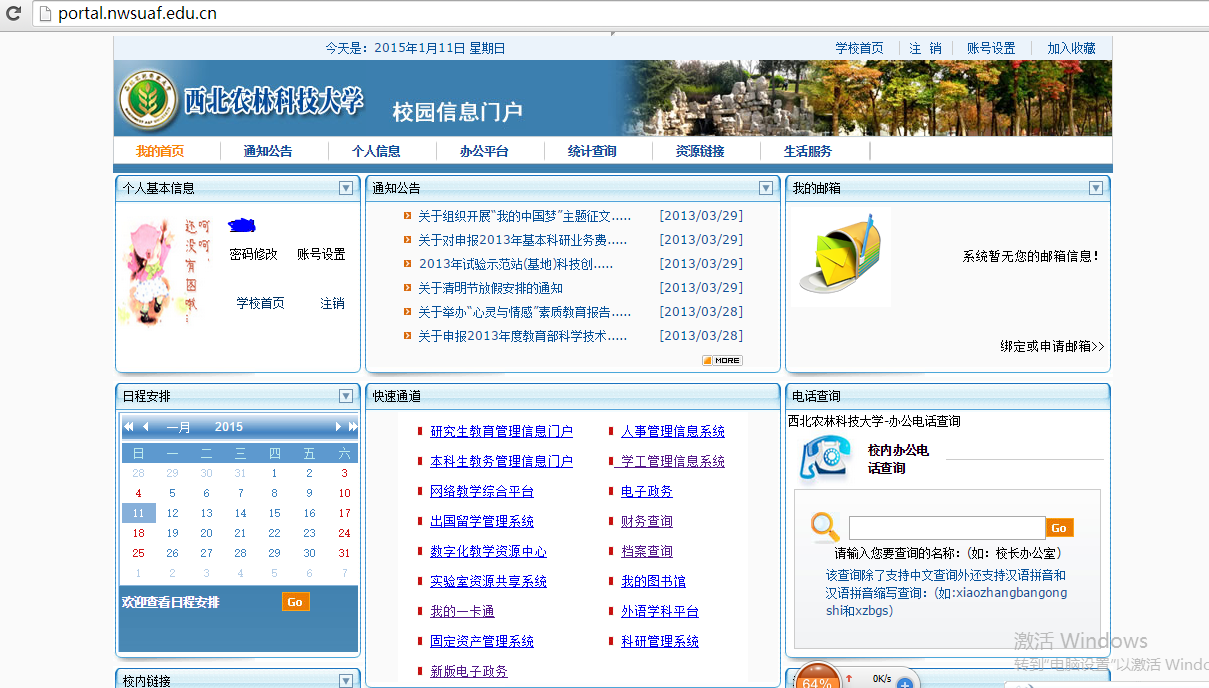
Task: Click 账号设置 in the top bar
Action: tap(991, 48)
